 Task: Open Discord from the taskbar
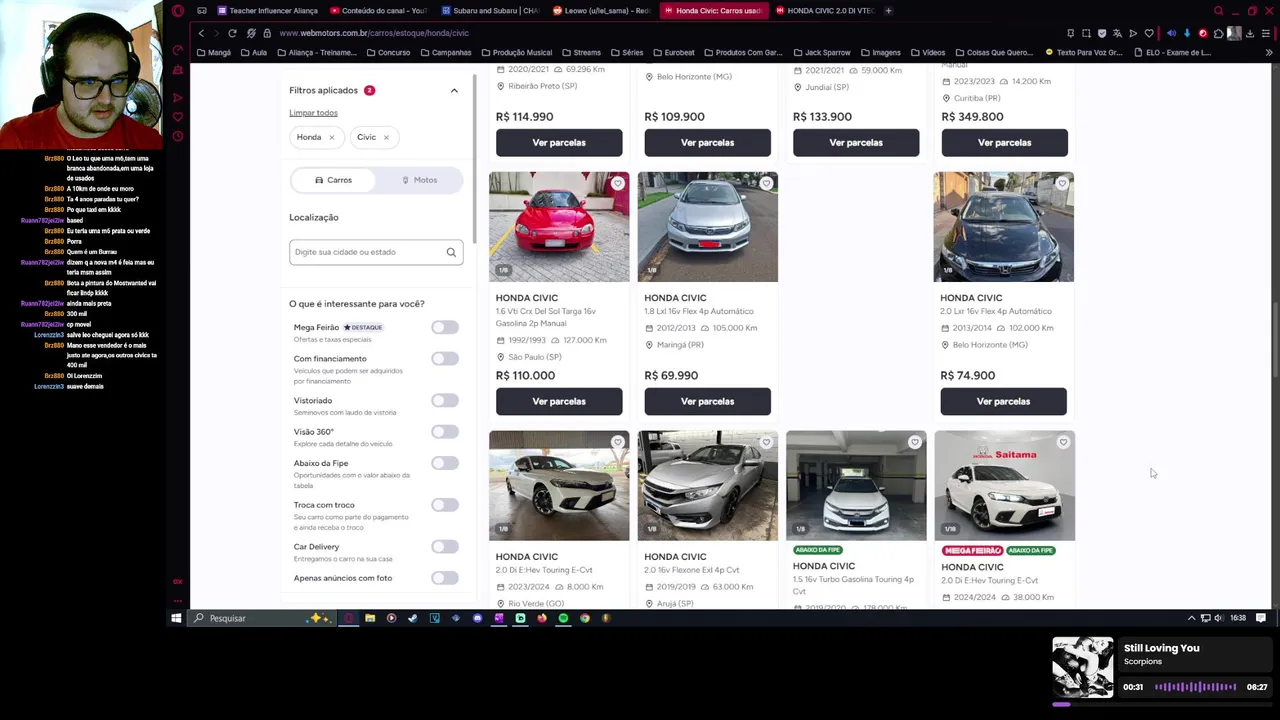[477, 618]
